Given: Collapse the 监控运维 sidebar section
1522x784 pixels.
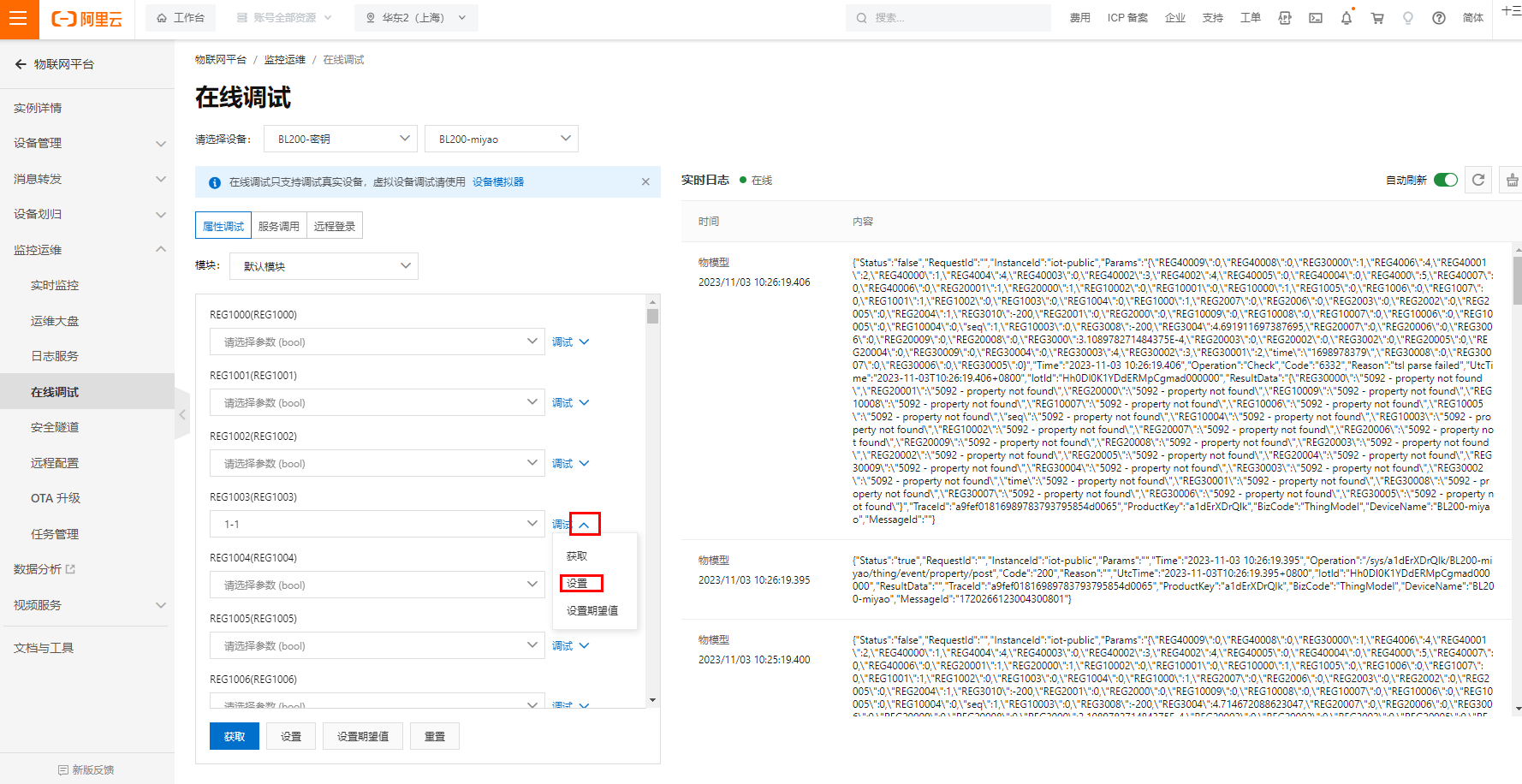Looking at the screenshot, I should [87, 250].
